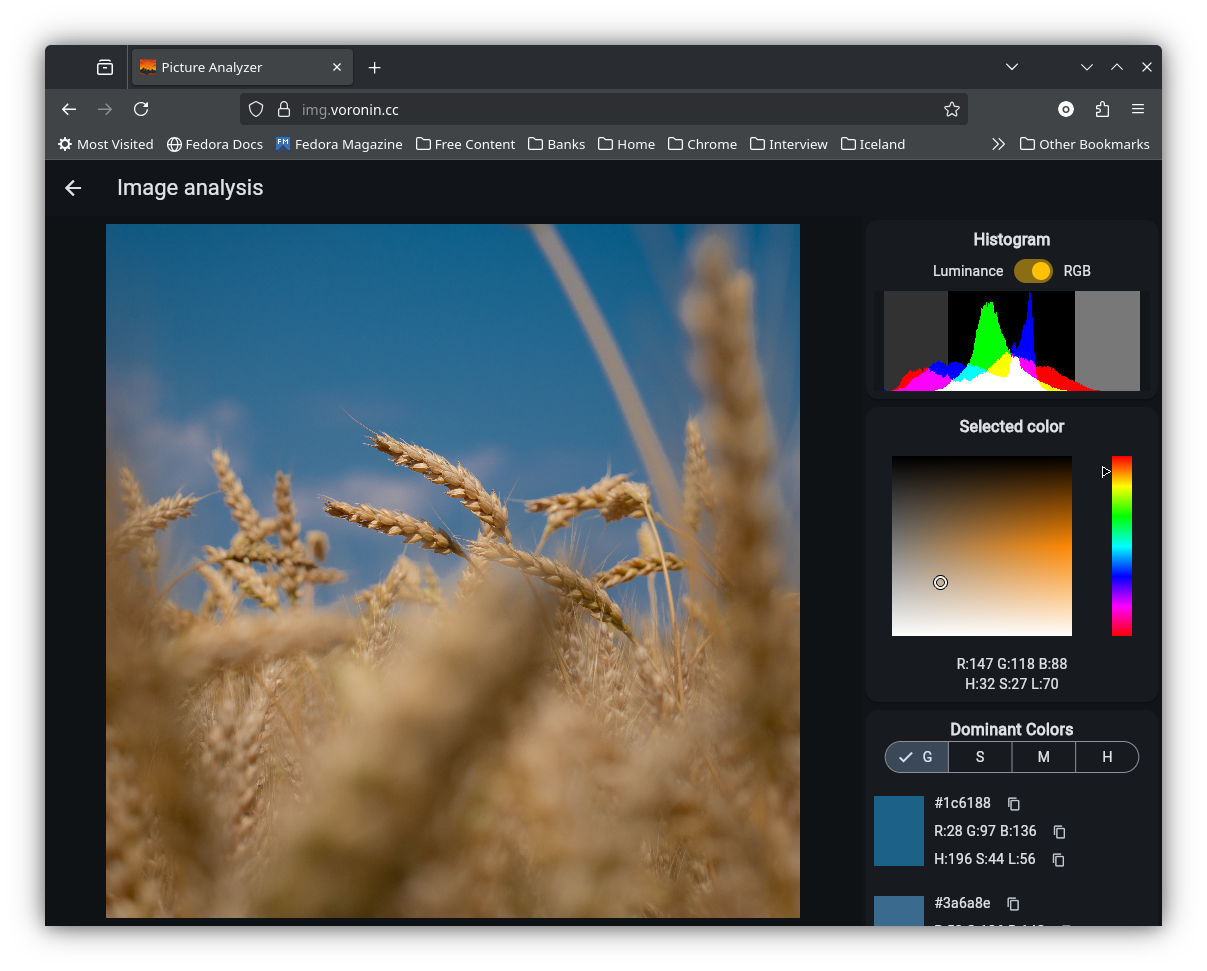
Task: Enable the H dominant colors mode
Action: point(1107,757)
